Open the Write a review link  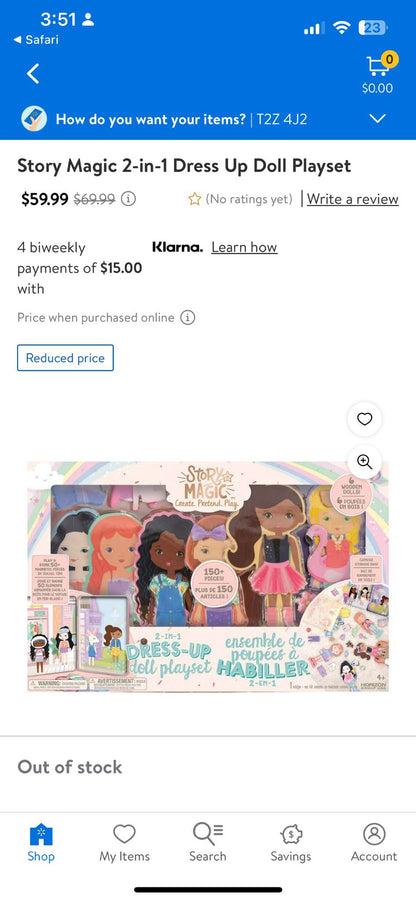click(x=352, y=199)
